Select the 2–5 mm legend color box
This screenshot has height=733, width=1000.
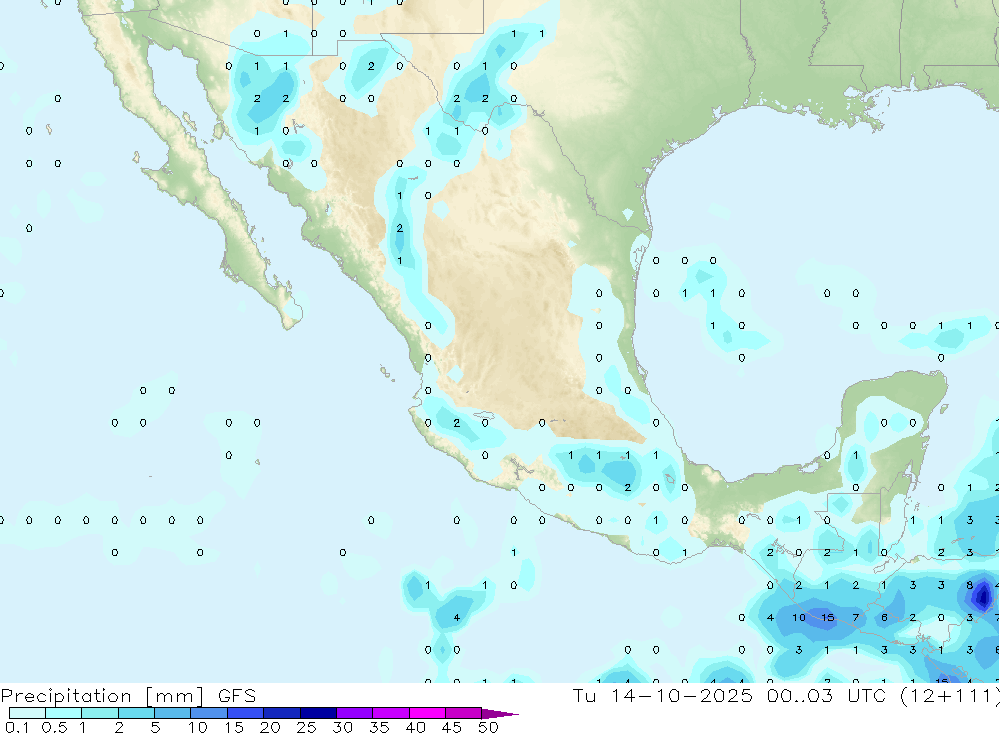pyautogui.click(x=136, y=713)
